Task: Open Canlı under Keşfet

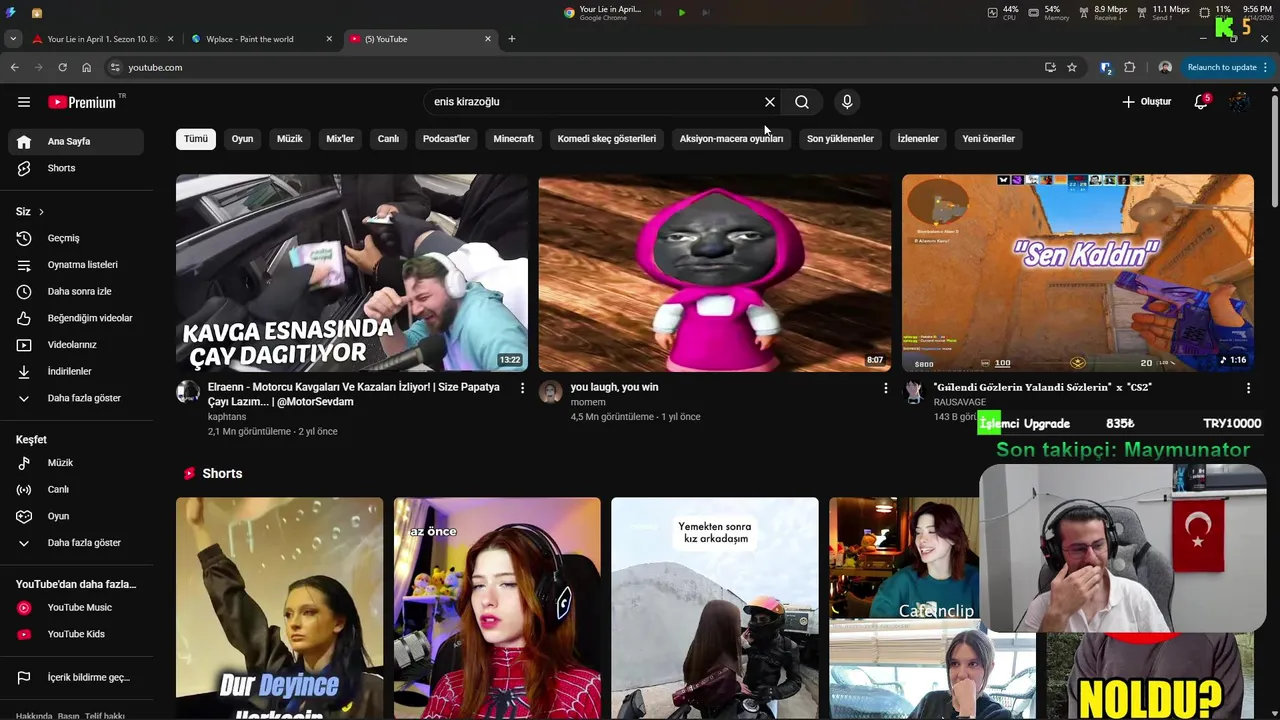Action: tap(76, 489)
